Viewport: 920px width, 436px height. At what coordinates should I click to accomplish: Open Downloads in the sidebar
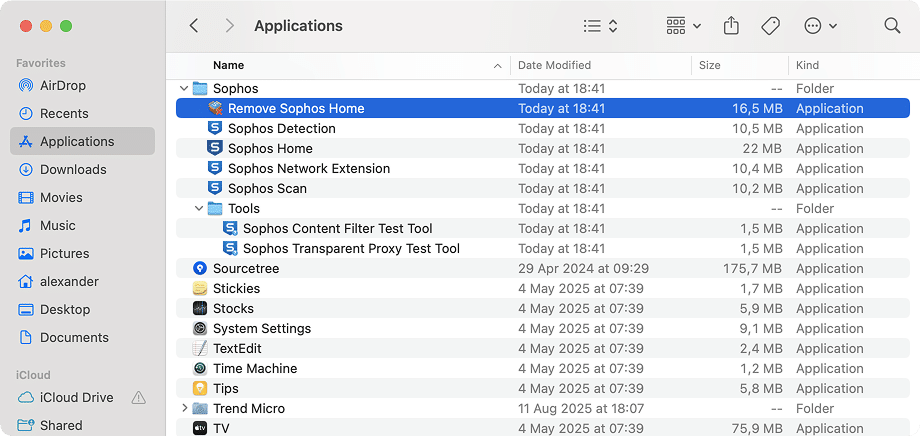[x=73, y=170]
